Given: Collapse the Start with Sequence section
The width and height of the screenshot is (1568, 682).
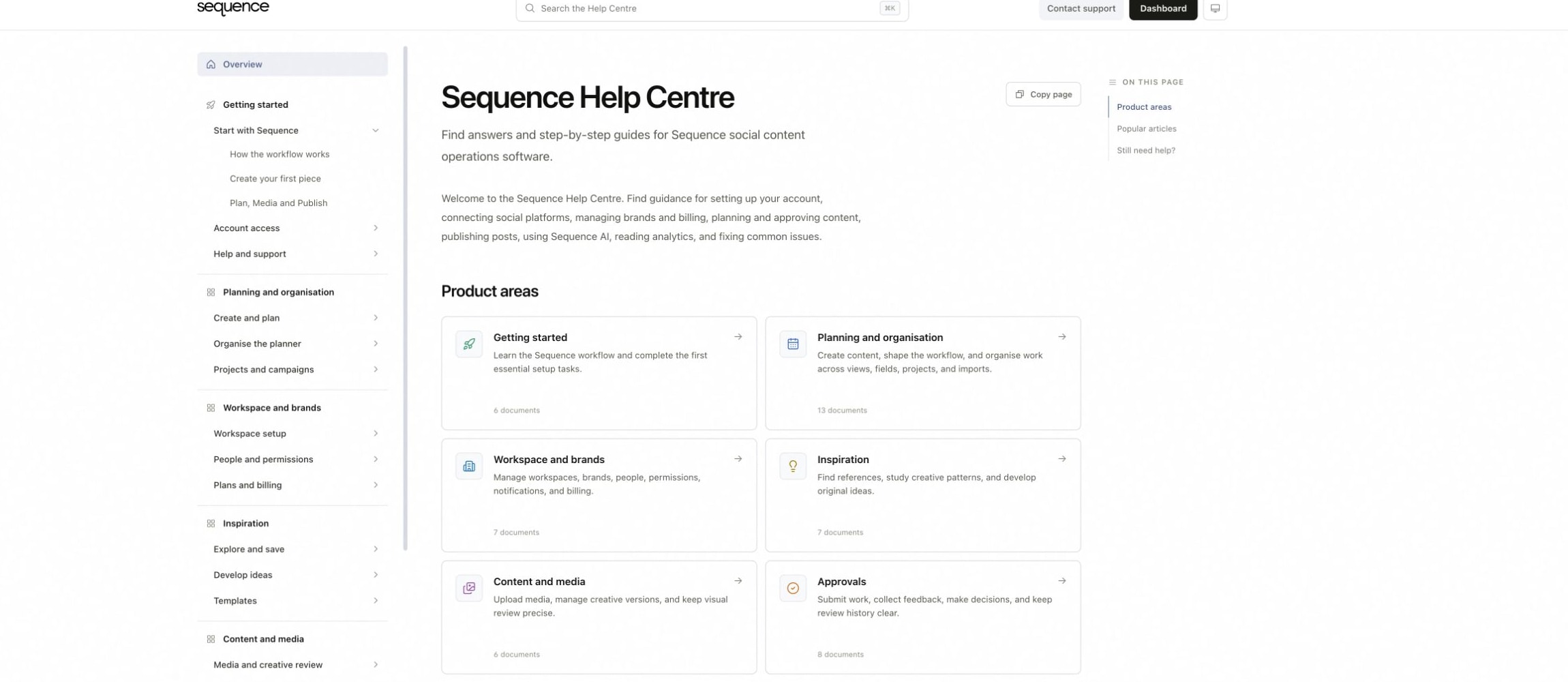Looking at the screenshot, I should coord(375,130).
